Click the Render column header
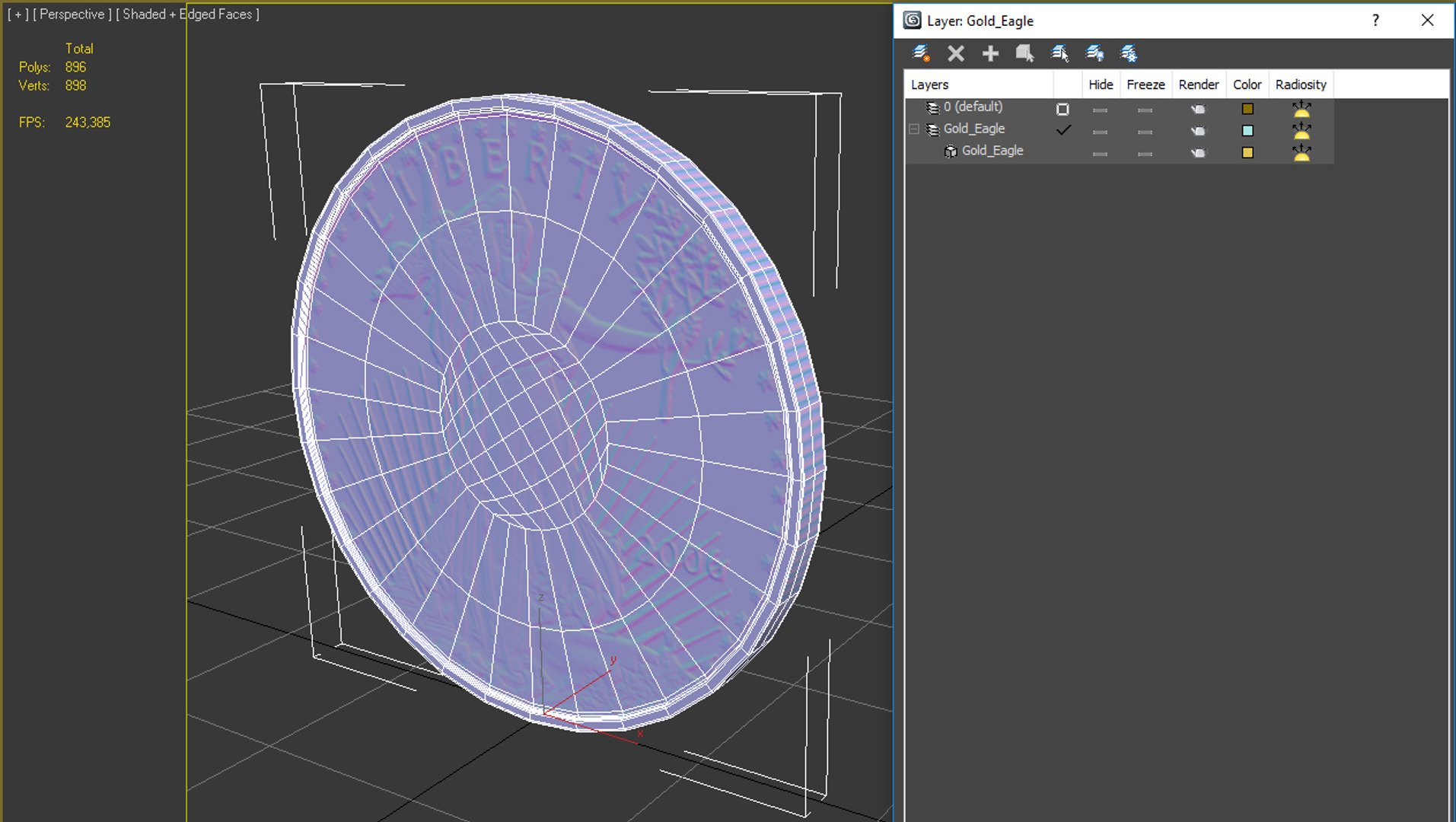Image resolution: width=1456 pixels, height=822 pixels. pos(1198,84)
